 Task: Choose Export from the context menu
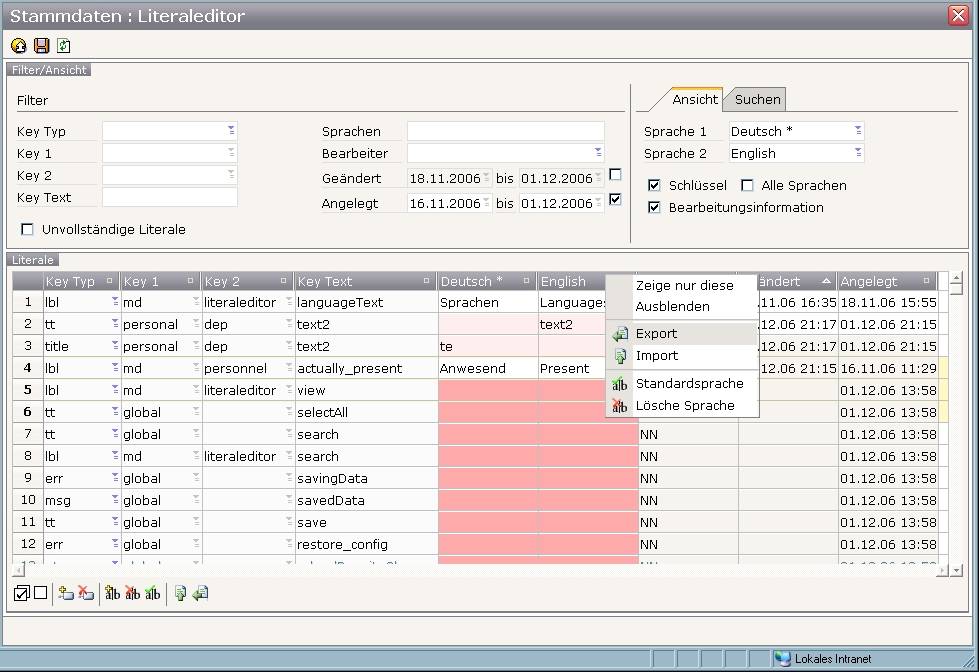pyautogui.click(x=656, y=334)
